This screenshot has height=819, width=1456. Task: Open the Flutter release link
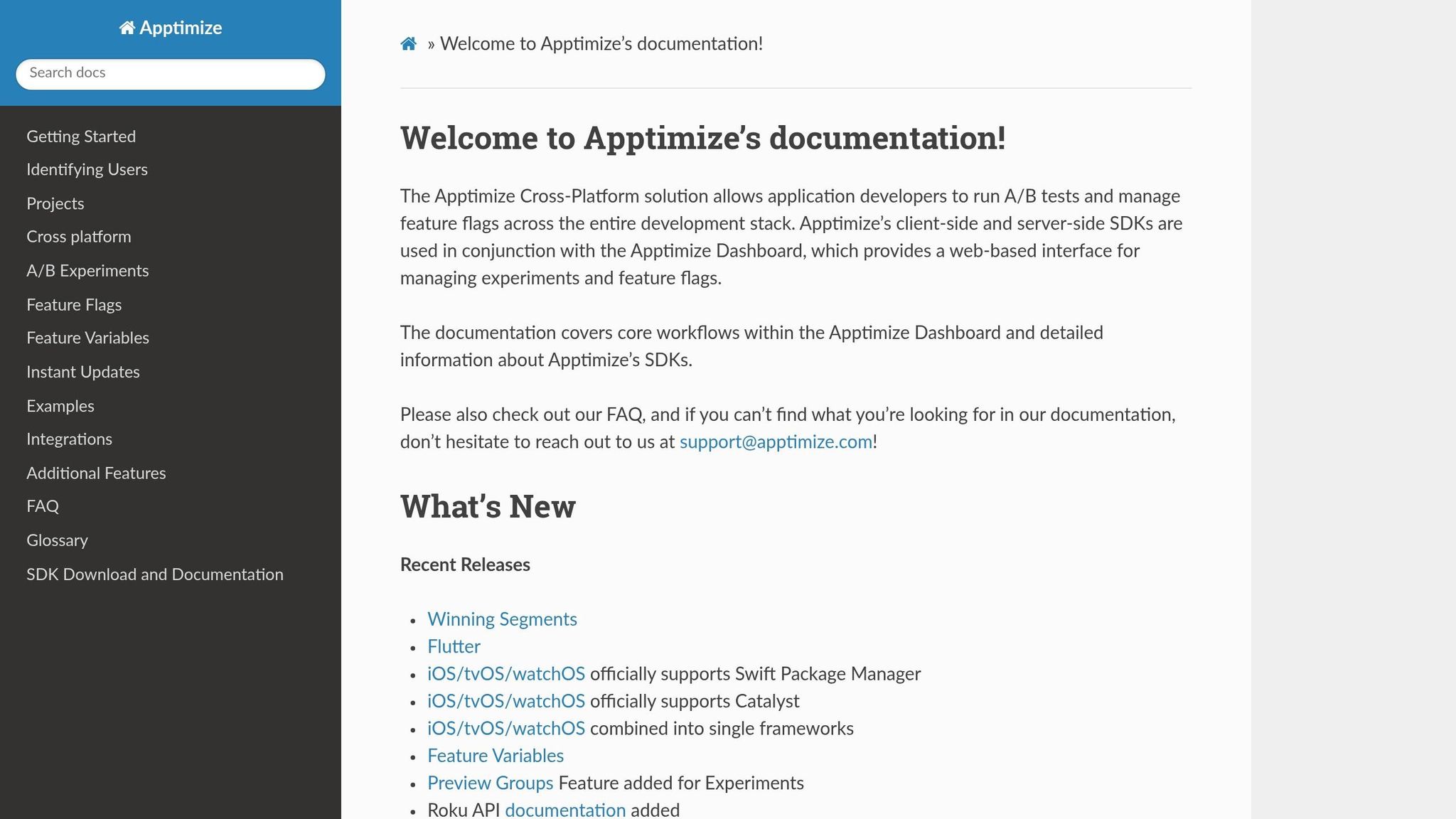454,647
